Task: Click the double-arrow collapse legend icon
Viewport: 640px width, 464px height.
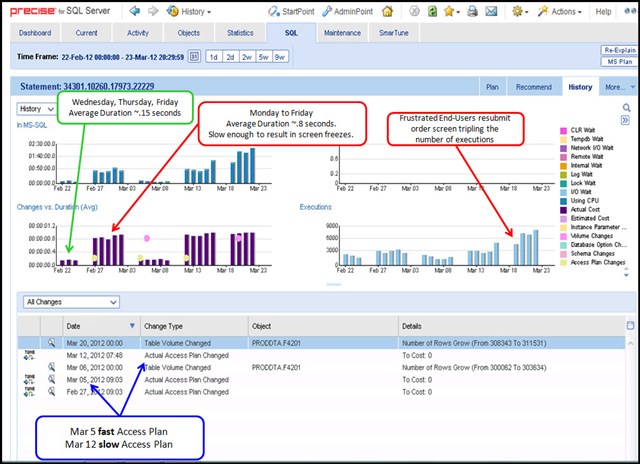Action: (x=625, y=120)
